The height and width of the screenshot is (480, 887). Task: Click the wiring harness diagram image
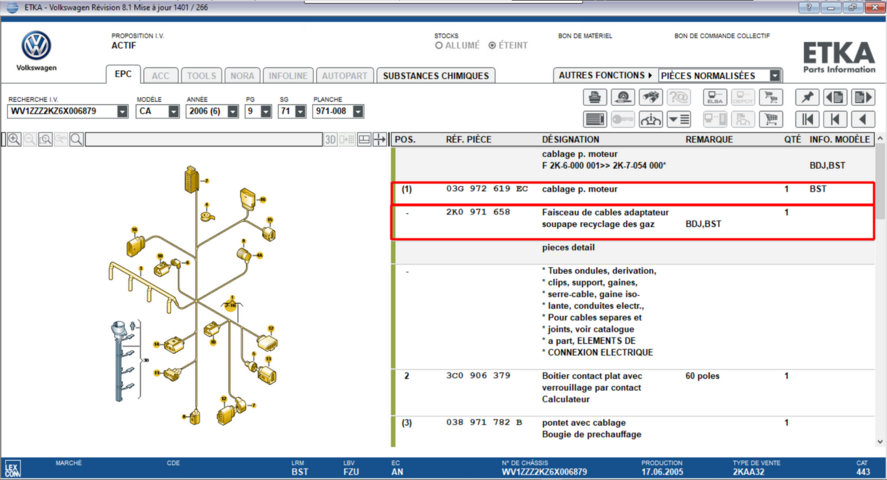(x=195, y=294)
